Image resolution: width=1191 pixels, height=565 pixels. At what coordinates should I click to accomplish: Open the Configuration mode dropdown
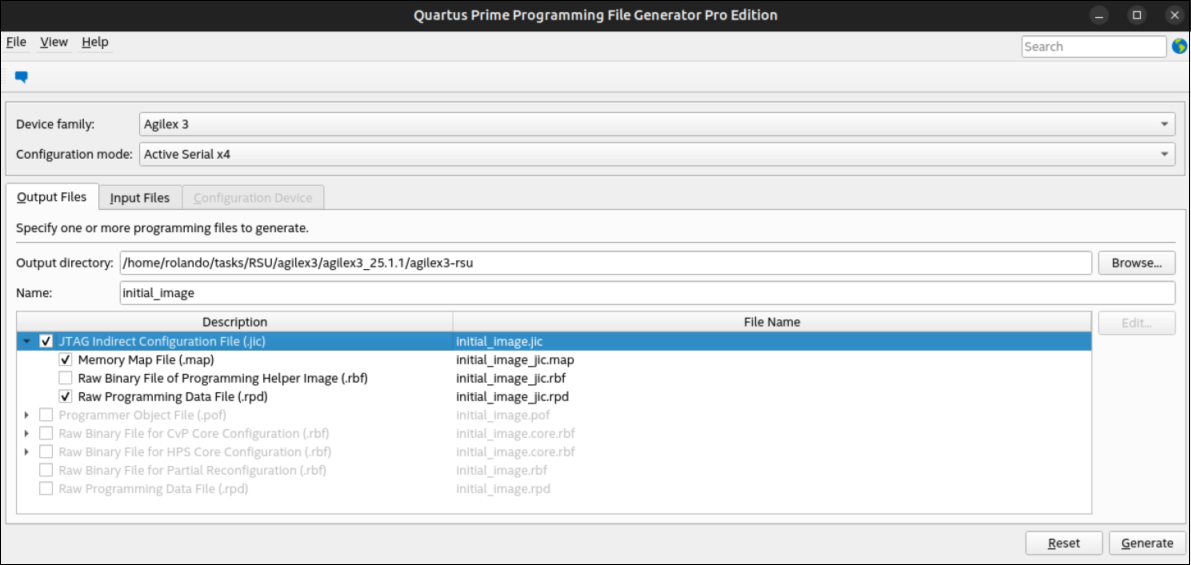pos(656,154)
